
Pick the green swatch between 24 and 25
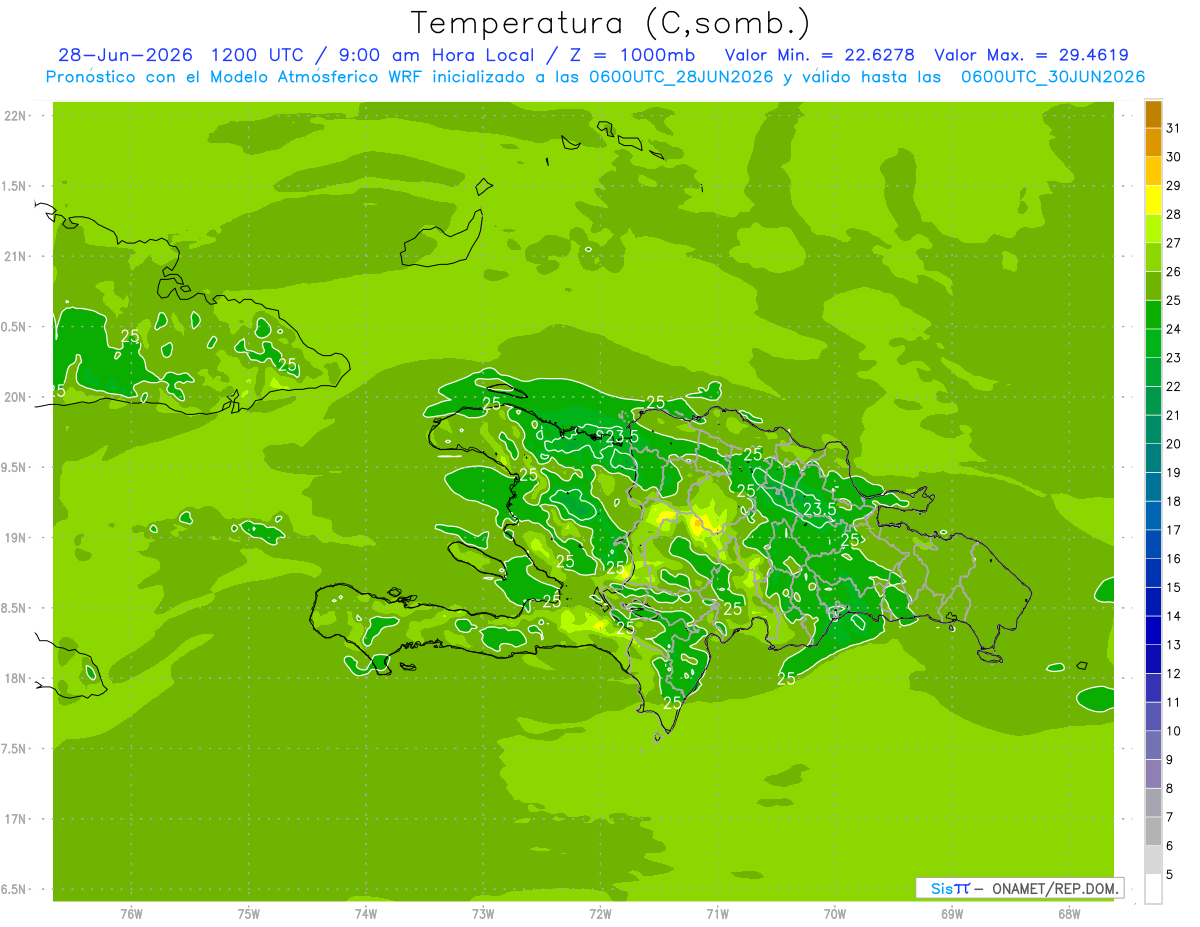click(1153, 315)
